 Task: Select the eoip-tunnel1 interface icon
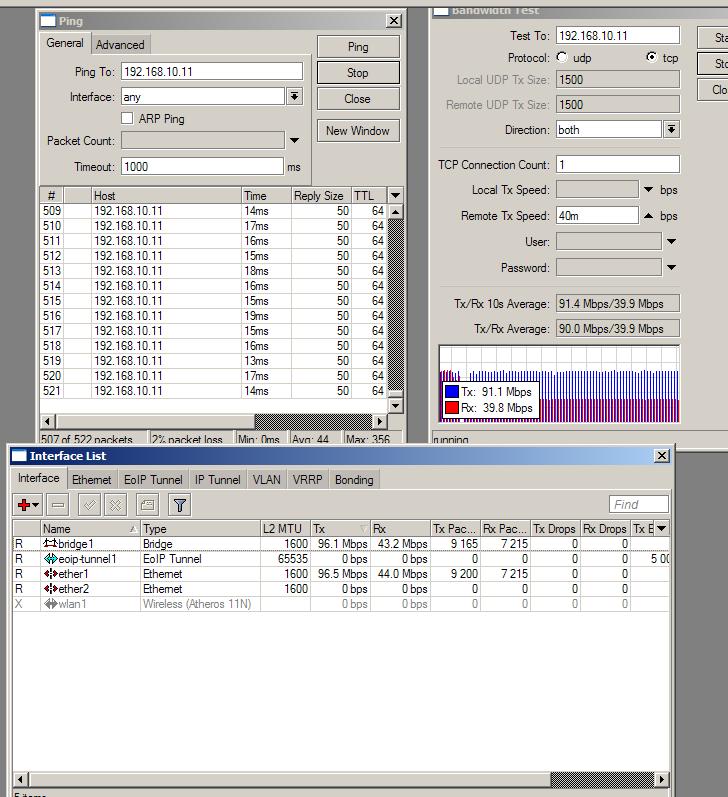pyautogui.click(x=50, y=559)
